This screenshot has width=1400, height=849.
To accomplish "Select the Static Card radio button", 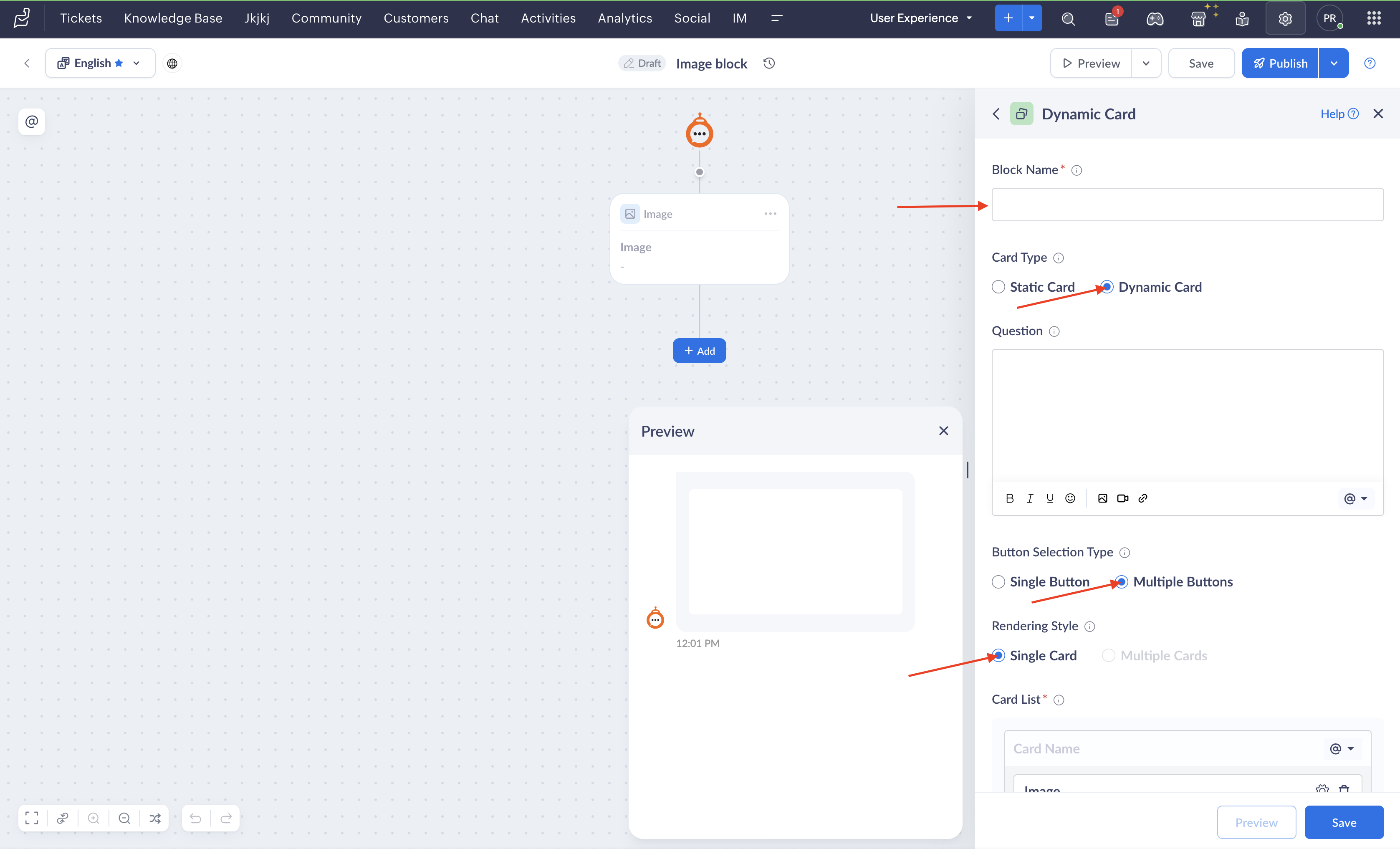I will point(998,287).
